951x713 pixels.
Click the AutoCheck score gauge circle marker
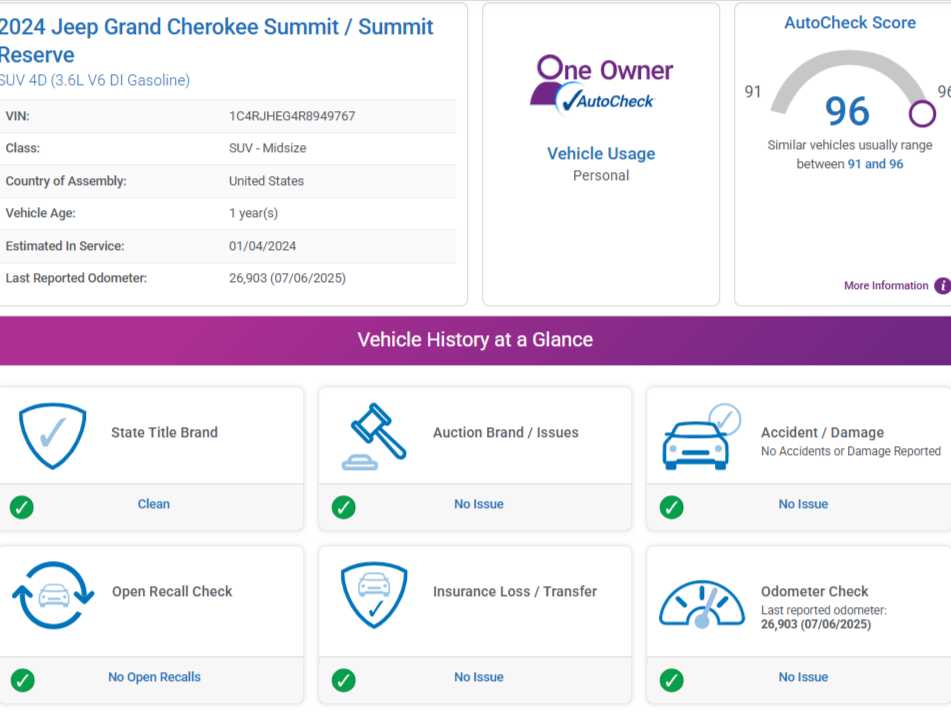(921, 113)
